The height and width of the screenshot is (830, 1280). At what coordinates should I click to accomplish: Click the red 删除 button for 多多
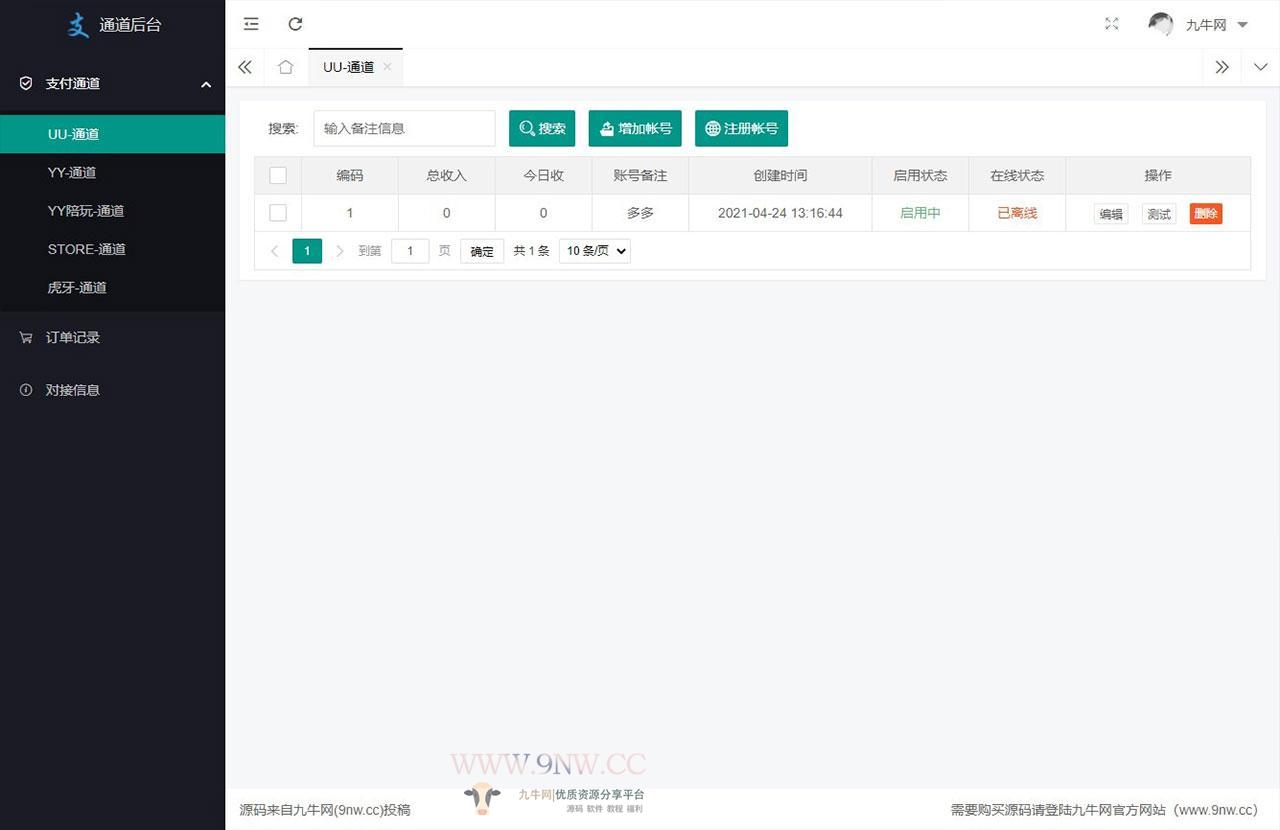(x=1206, y=214)
